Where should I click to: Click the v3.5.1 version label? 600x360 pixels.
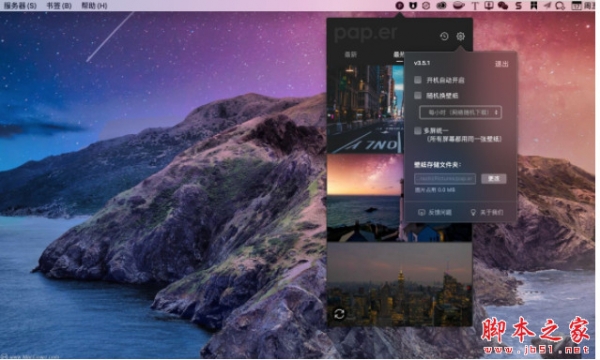[x=422, y=63]
